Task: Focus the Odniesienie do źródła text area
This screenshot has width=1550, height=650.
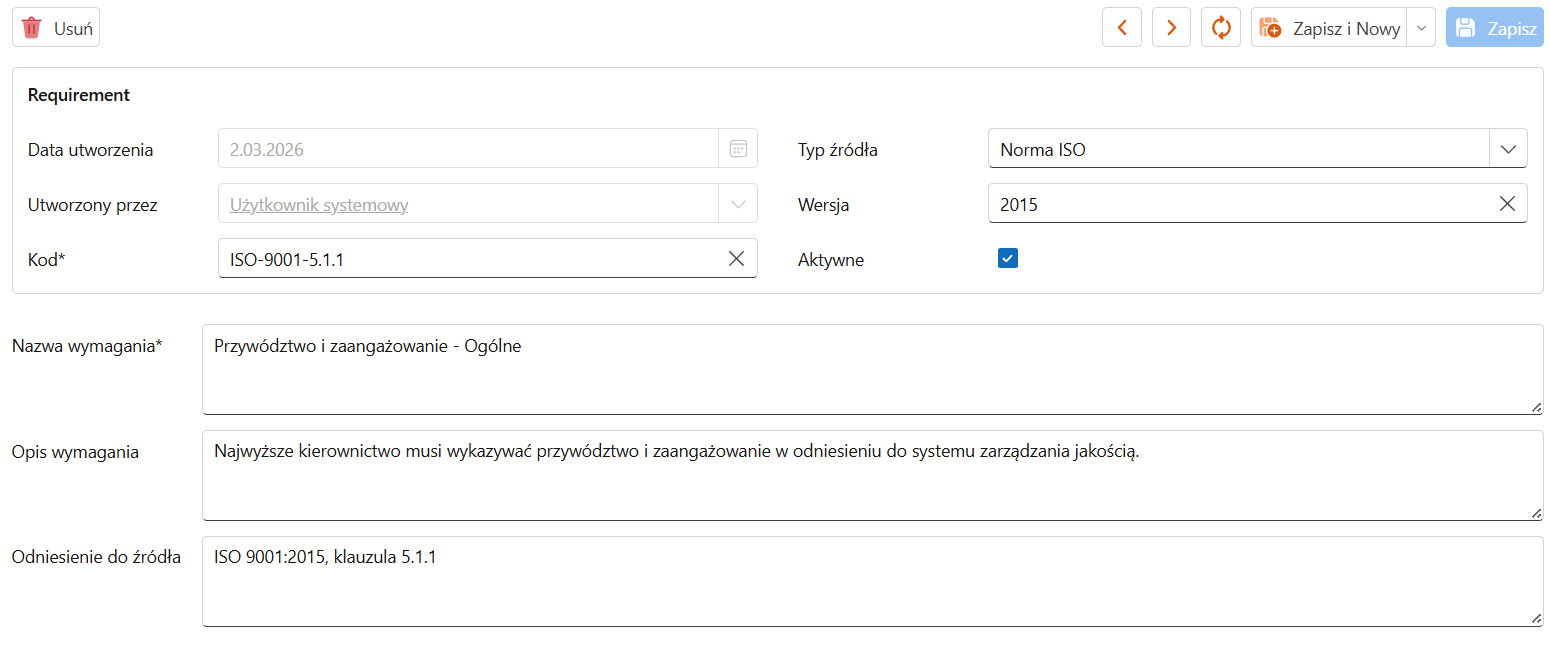Action: (x=873, y=581)
